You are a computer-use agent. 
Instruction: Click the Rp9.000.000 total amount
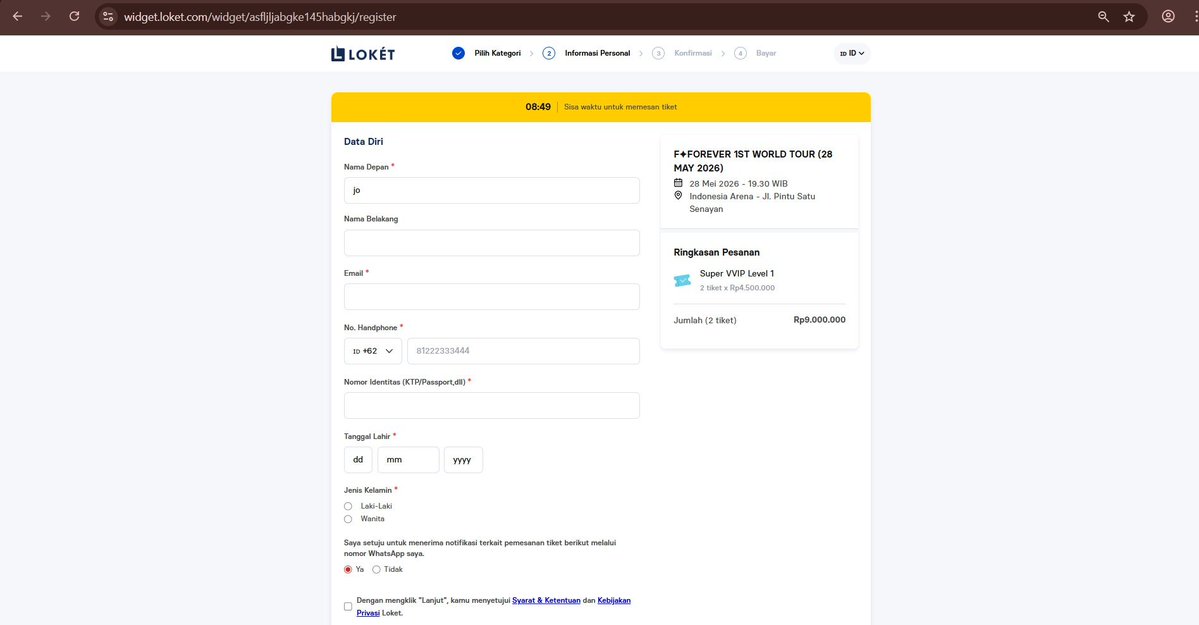click(820, 320)
